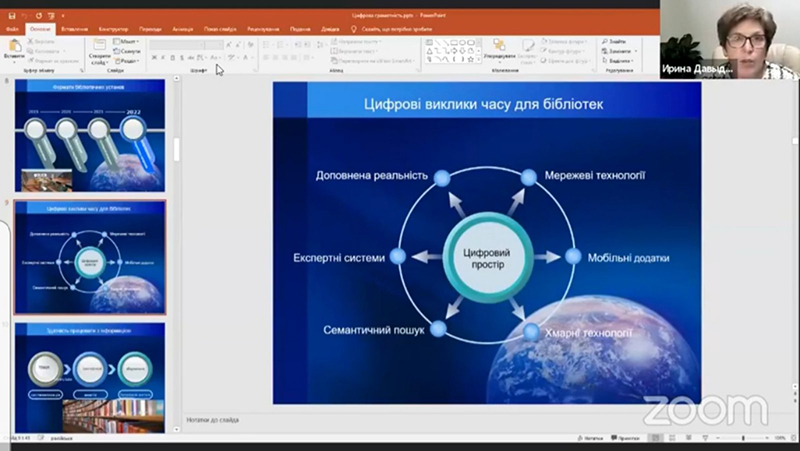Click the Redo/Repeat icon in title bar
The width and height of the screenshot is (800, 451).
39,16
